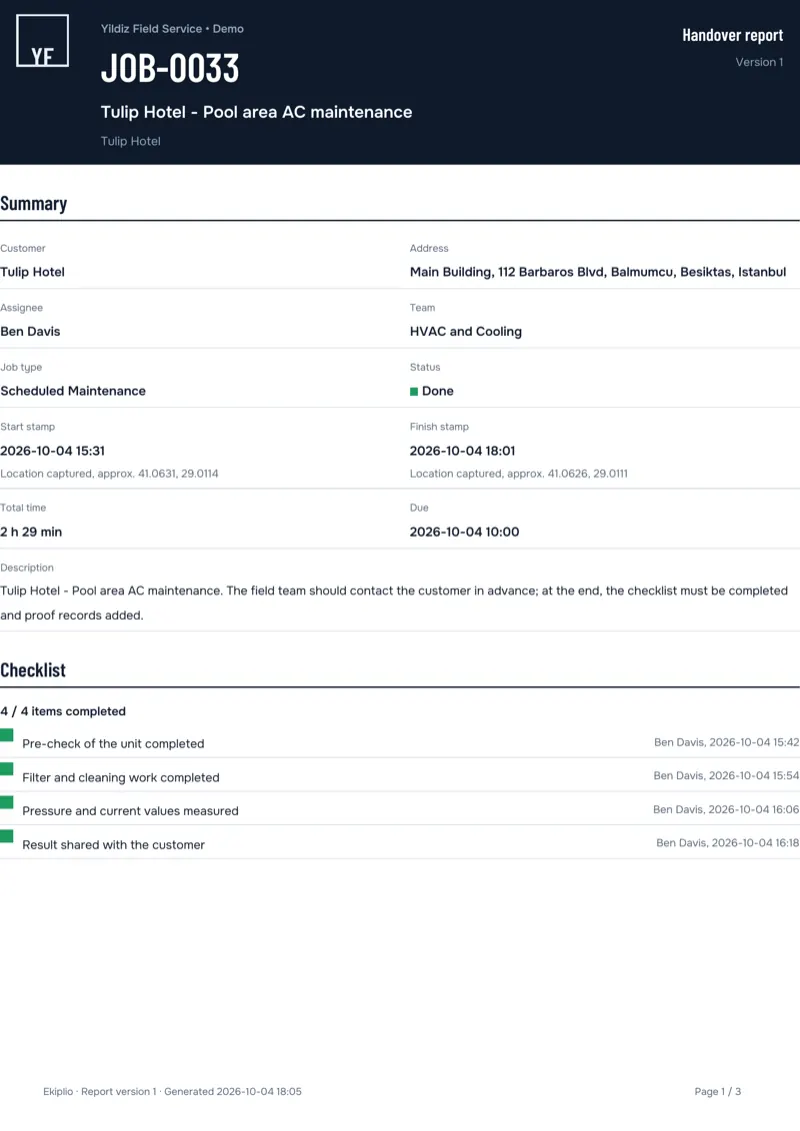Click the footer 'Ekiplio · Report version 1' text
The width and height of the screenshot is (800, 1131).
click(100, 1091)
